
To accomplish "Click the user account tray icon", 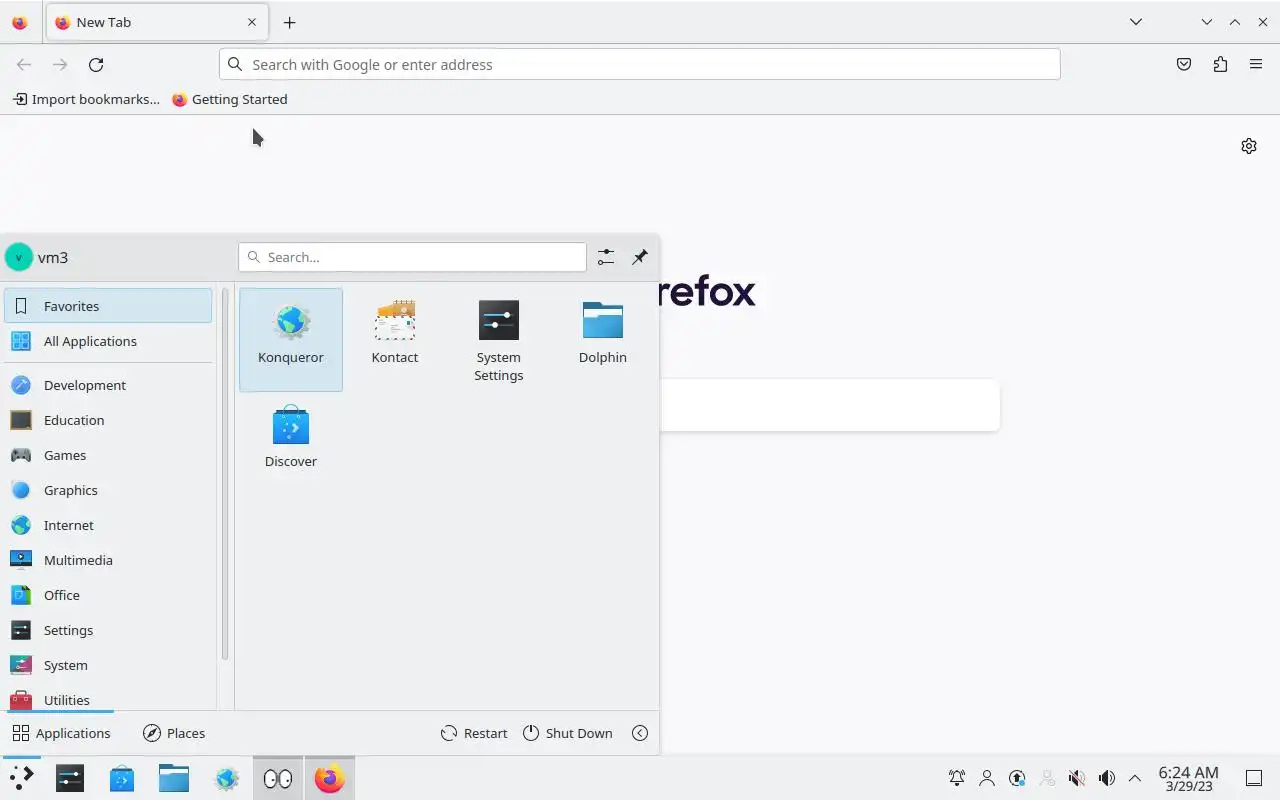I will pyautogui.click(x=987, y=778).
